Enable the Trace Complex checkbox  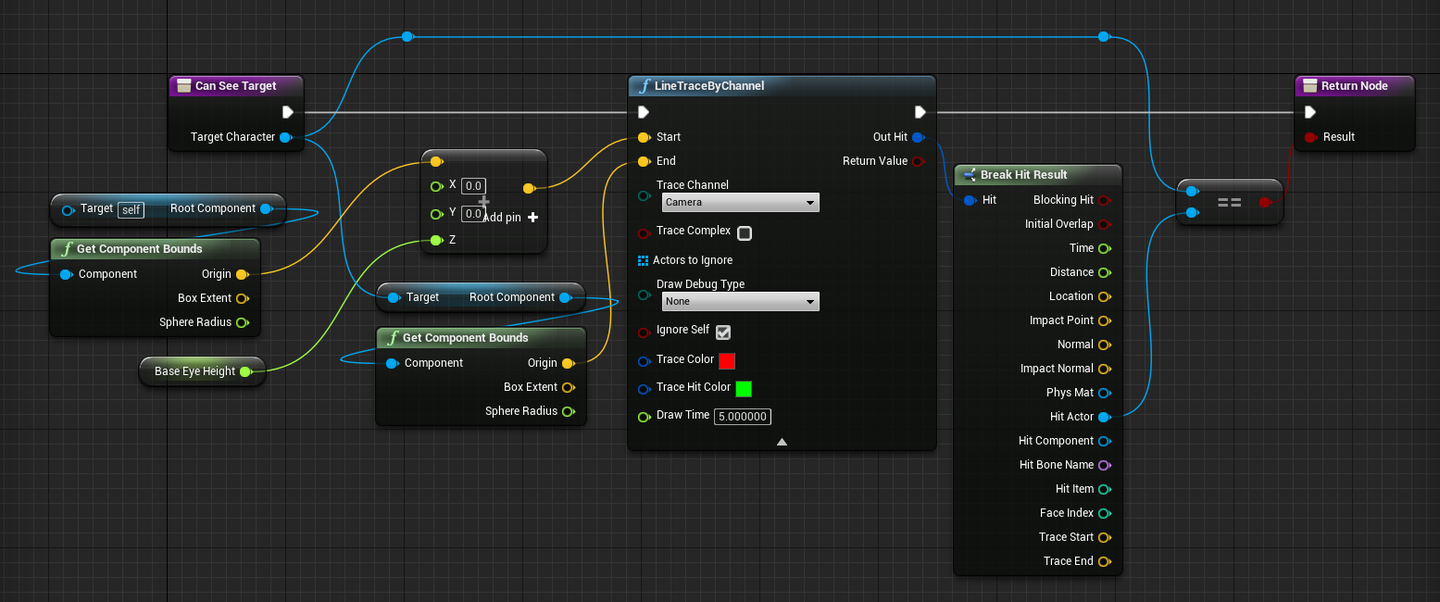pos(744,231)
